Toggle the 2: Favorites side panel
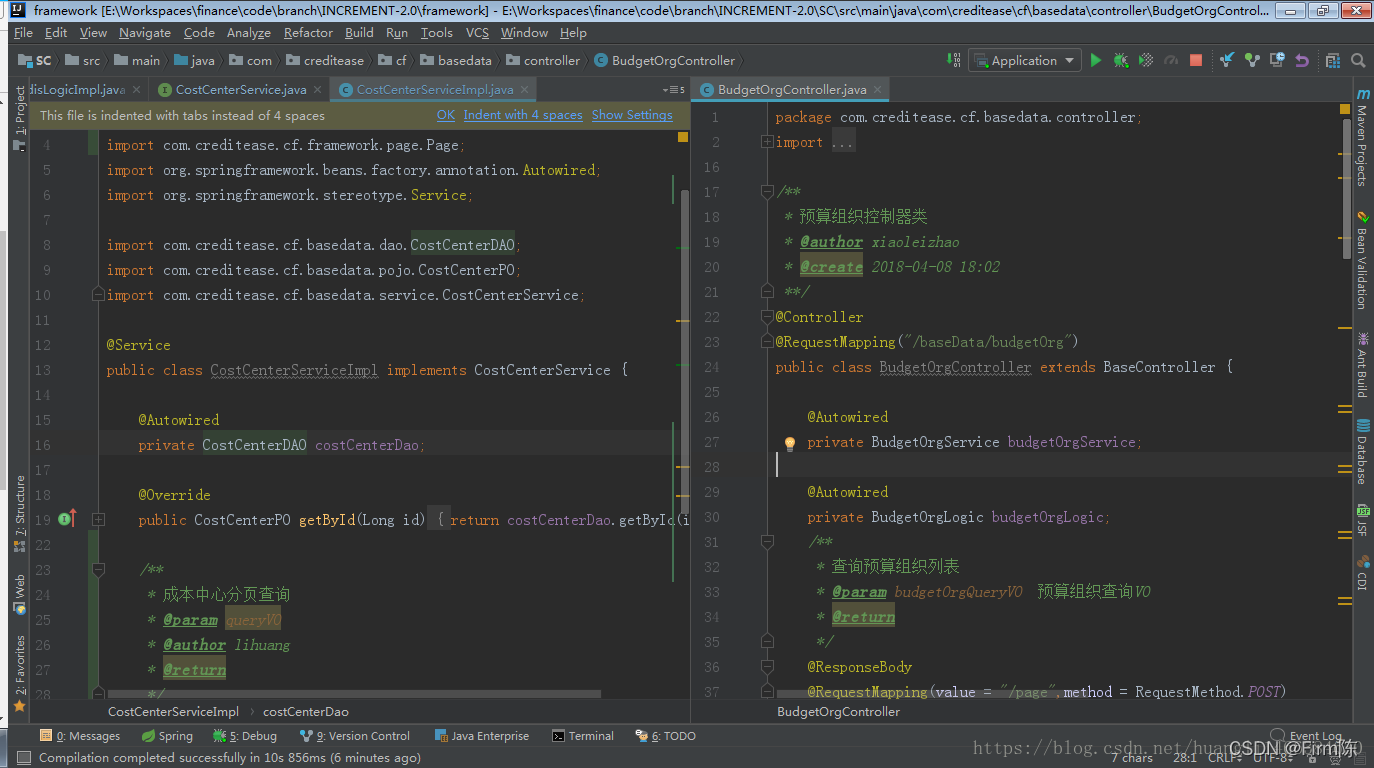This screenshot has height=768, width=1374. tap(20, 672)
